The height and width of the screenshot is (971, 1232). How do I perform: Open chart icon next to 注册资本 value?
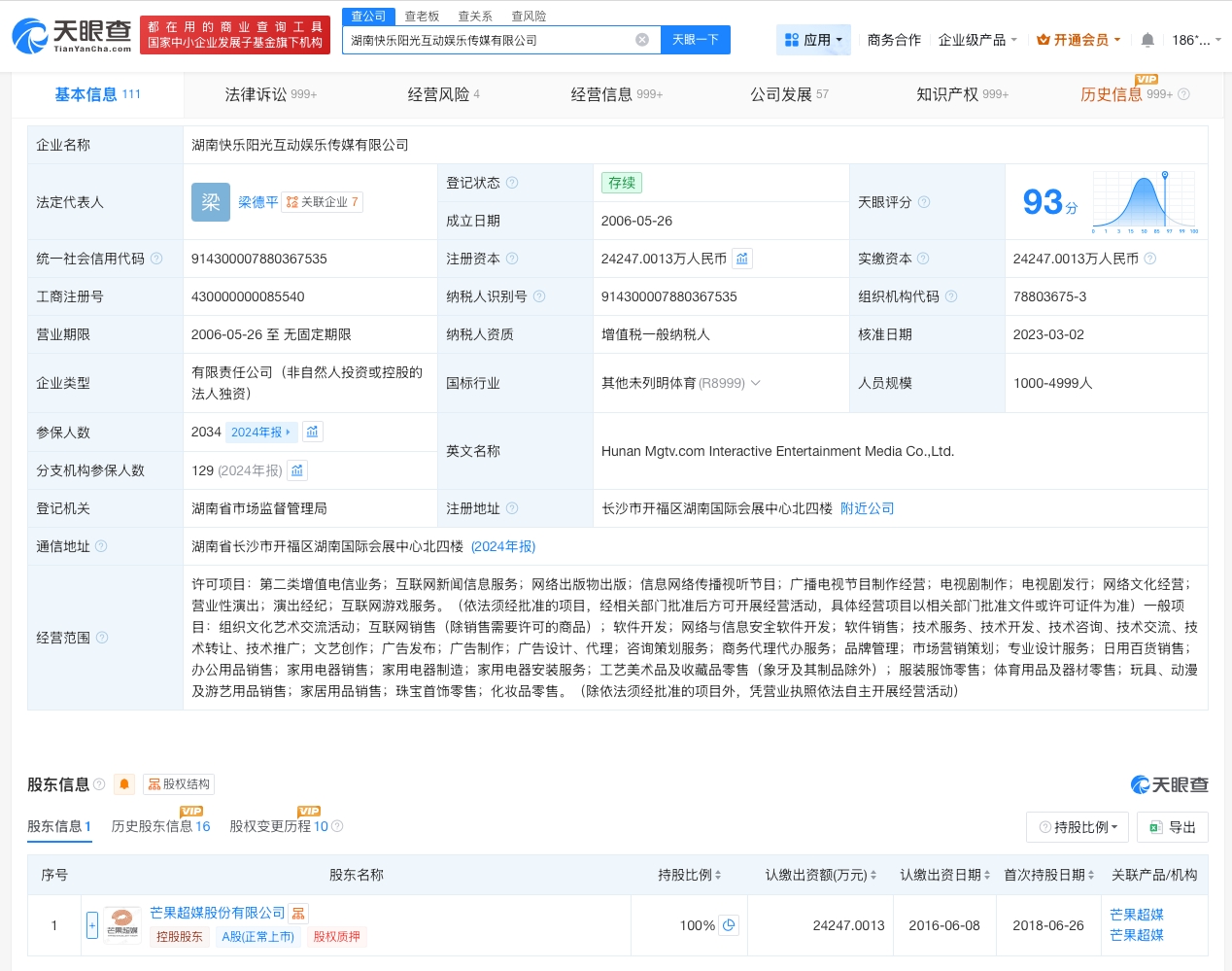tap(742, 259)
